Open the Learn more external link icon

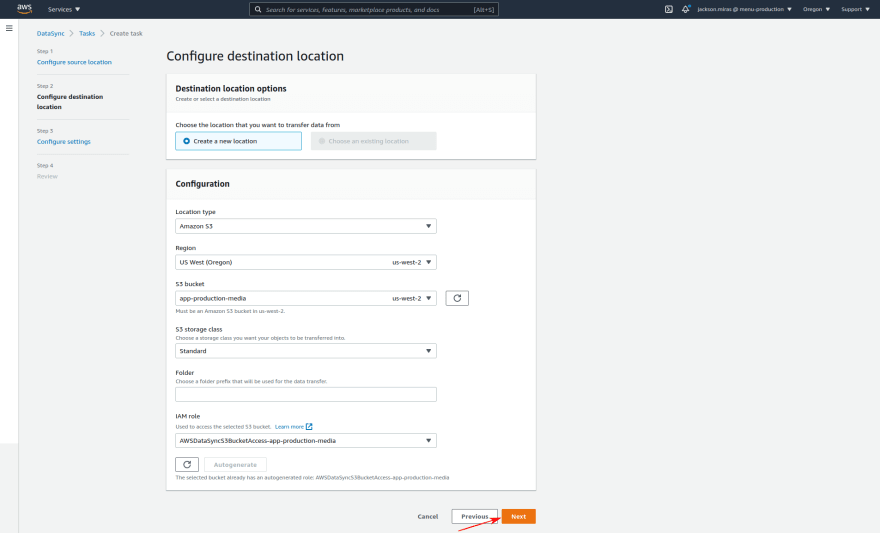point(309,427)
